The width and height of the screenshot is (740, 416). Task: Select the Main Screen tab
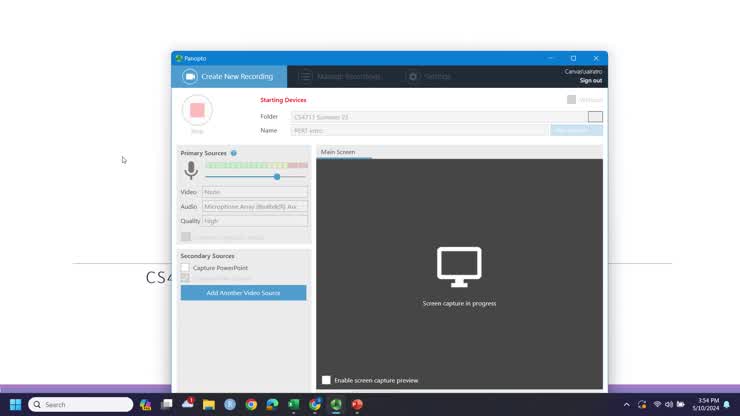[338, 152]
